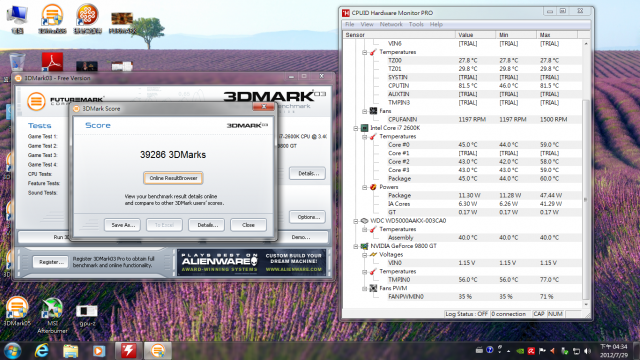The height and width of the screenshot is (360, 640).
Task: Open Windows Explorer from the taskbar
Action: pos(70,351)
